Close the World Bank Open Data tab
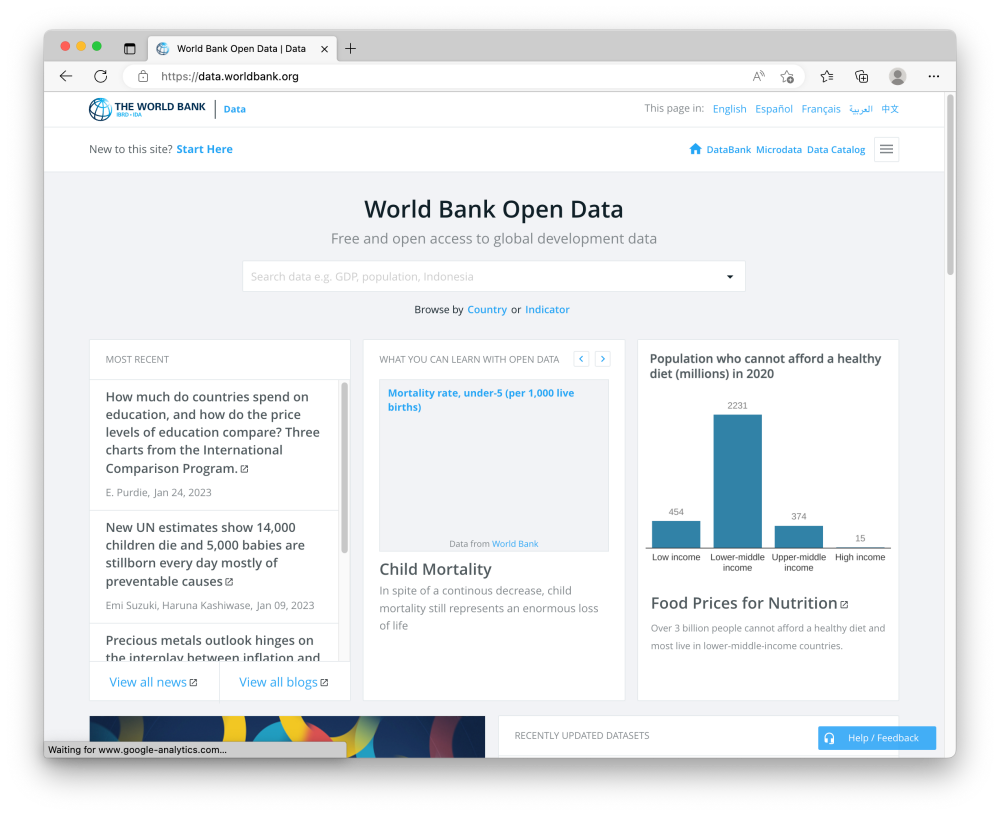 coord(324,48)
